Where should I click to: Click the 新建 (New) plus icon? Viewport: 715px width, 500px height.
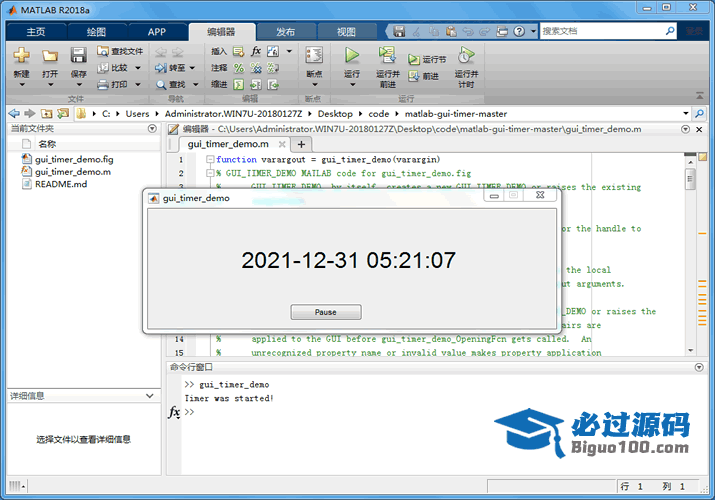[x=21, y=56]
